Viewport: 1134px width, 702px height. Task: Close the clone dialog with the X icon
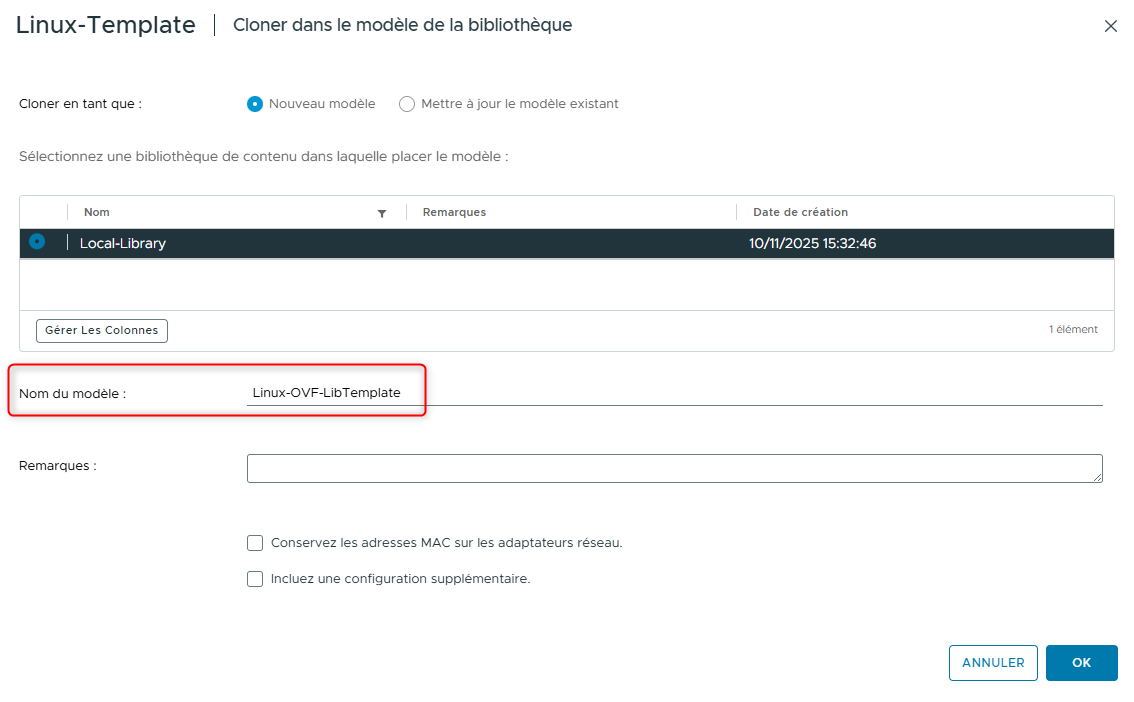point(1110,26)
